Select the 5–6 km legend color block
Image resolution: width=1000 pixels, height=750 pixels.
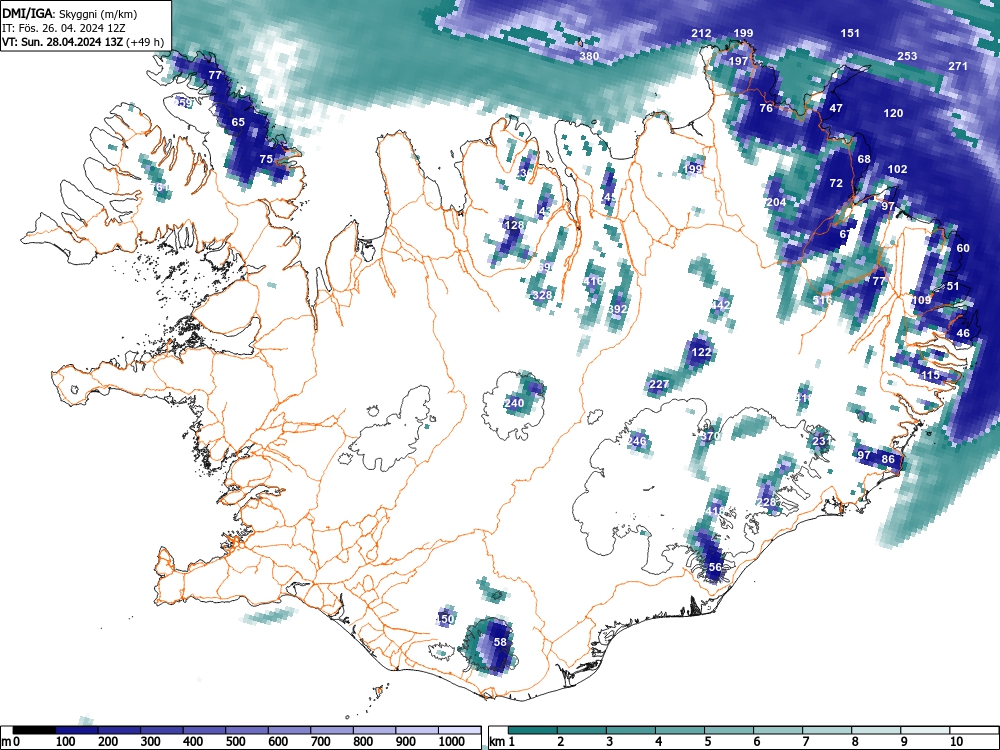pyautogui.click(x=729, y=730)
